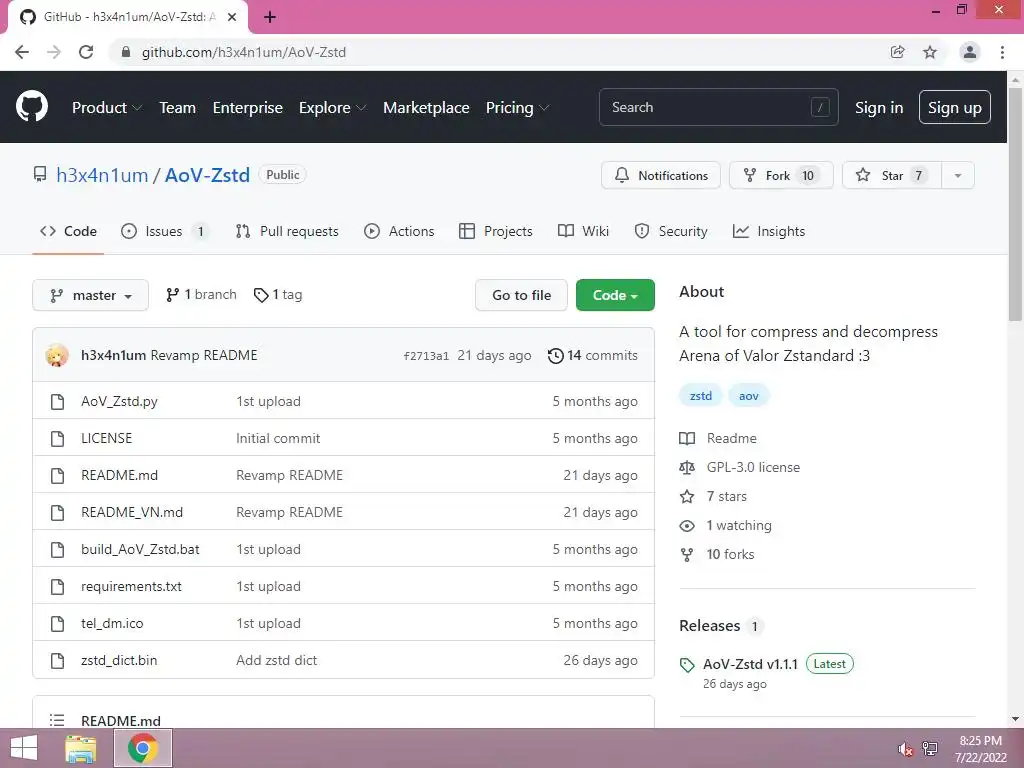The height and width of the screenshot is (768, 1024).
Task: Click the zstd topic tag
Action: (701, 396)
